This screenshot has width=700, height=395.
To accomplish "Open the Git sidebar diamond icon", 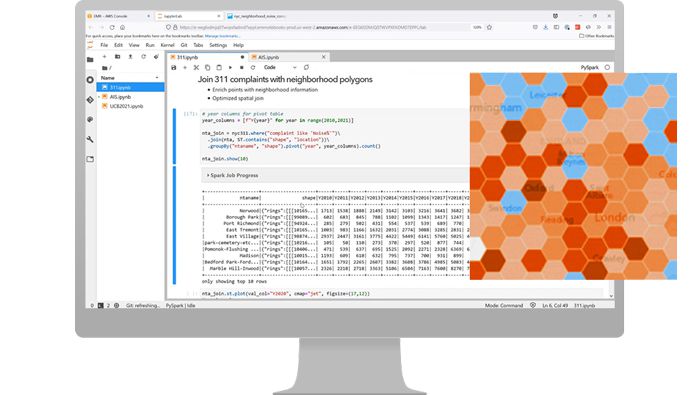I will pos(90,100).
